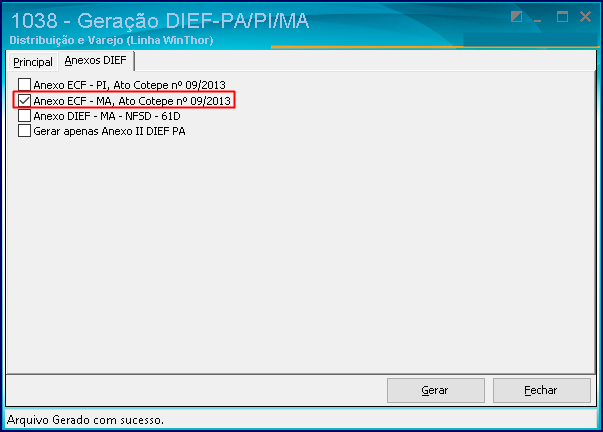The image size is (603, 432).
Task: Check Anexo ECF - PI, Ato Cotepe checkbox
Action: pyautogui.click(x=25, y=85)
